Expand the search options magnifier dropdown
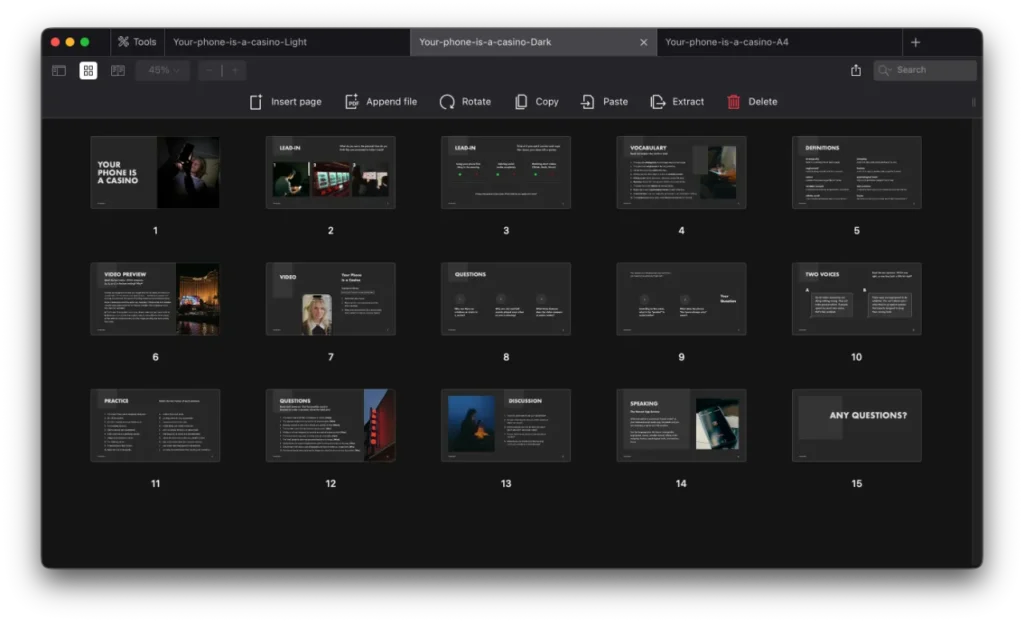1024x623 pixels. point(886,70)
